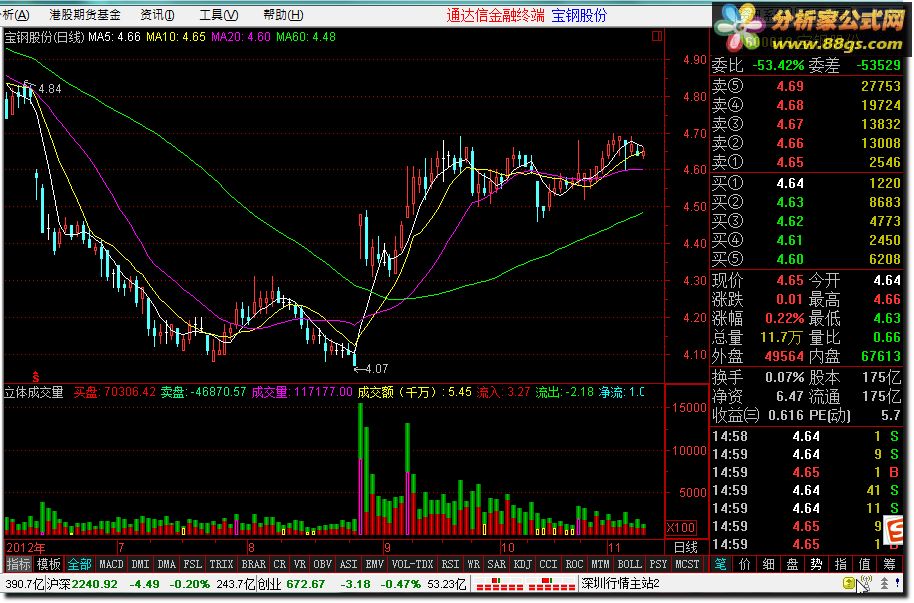Click the yellow status bar tray icon
Image resolution: width=914 pixels, height=603 pixels.
[849, 583]
